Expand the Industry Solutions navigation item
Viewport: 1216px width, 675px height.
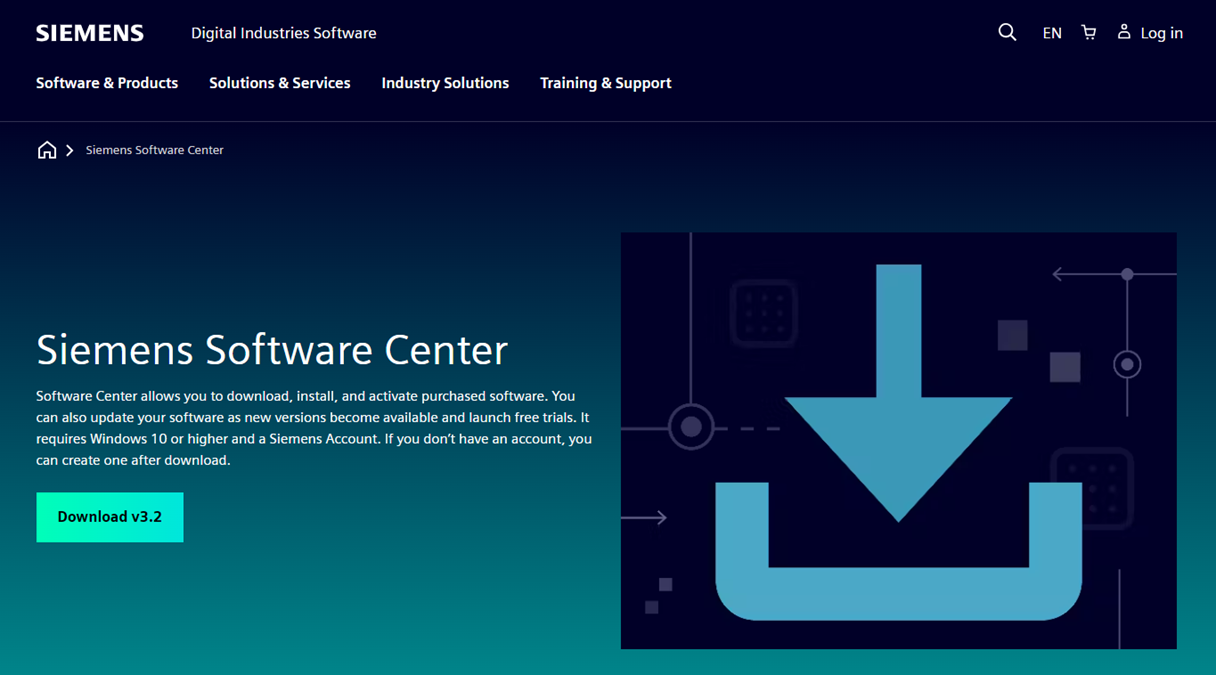pyautogui.click(x=445, y=83)
